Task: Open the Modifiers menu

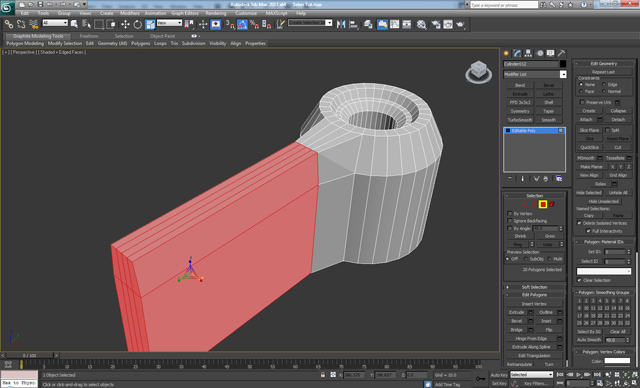Action: [x=130, y=13]
